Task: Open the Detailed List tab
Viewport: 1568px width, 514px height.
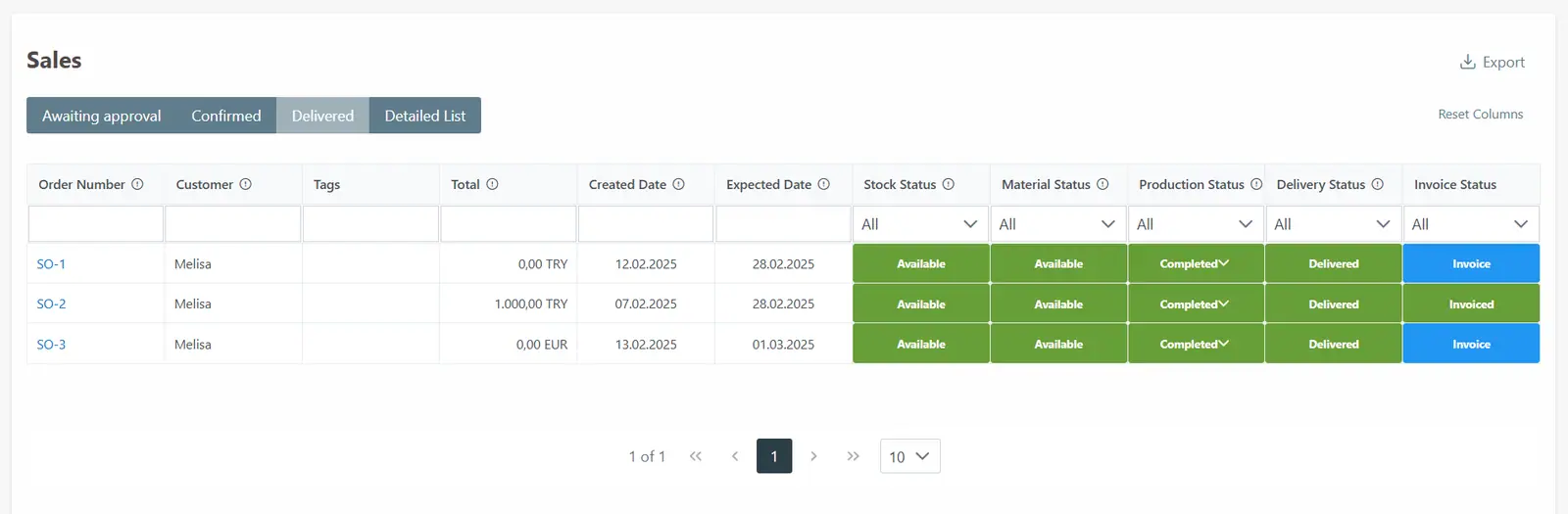Action: (x=425, y=116)
